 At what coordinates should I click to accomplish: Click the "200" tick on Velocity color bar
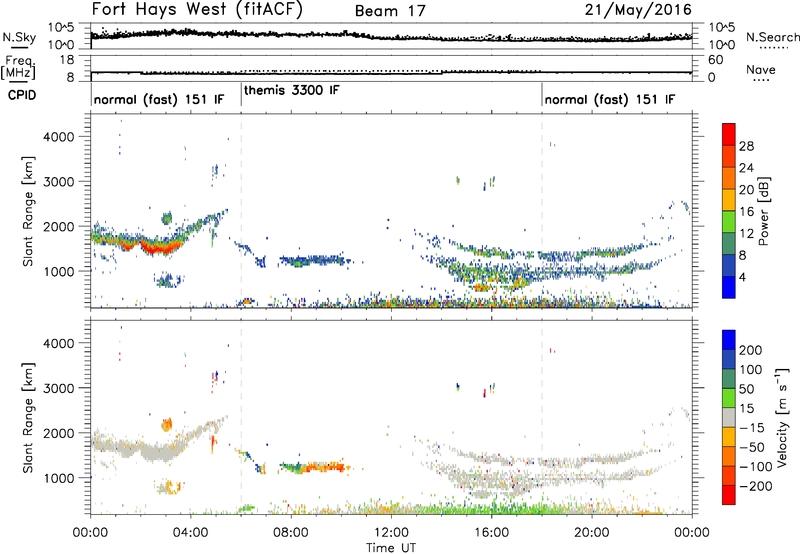pos(751,350)
